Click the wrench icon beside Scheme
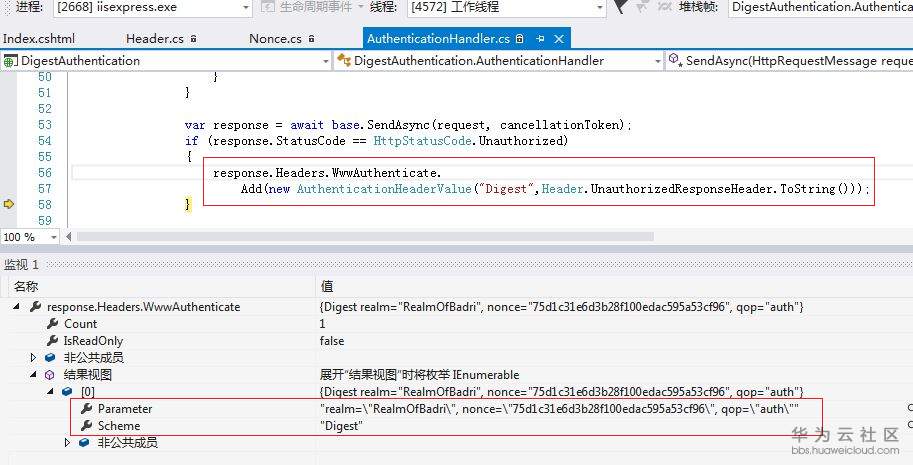 (x=87, y=425)
